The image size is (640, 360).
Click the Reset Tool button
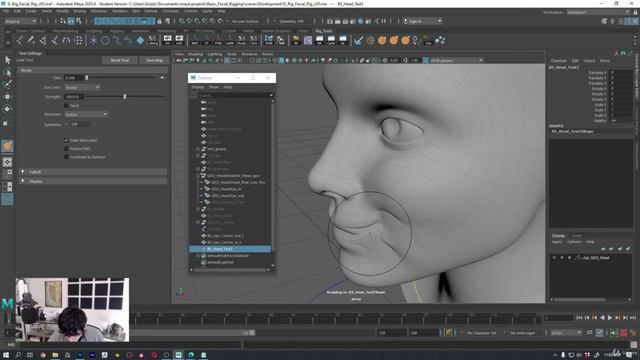pyautogui.click(x=120, y=60)
